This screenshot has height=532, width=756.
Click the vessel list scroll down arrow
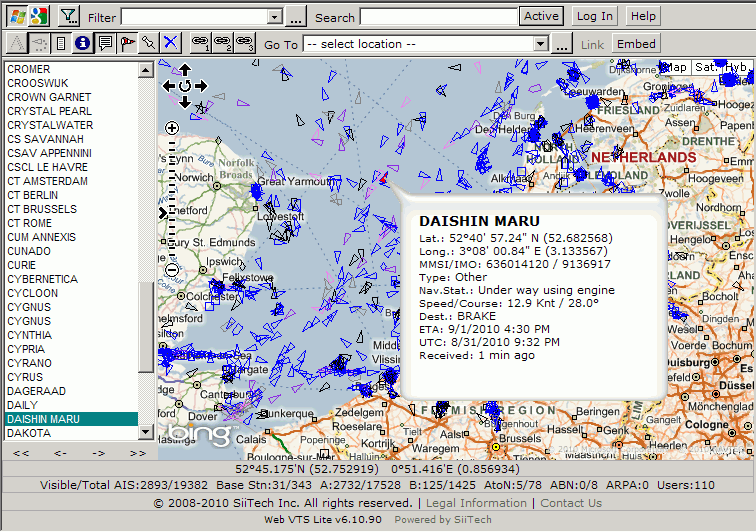[x=145, y=432]
